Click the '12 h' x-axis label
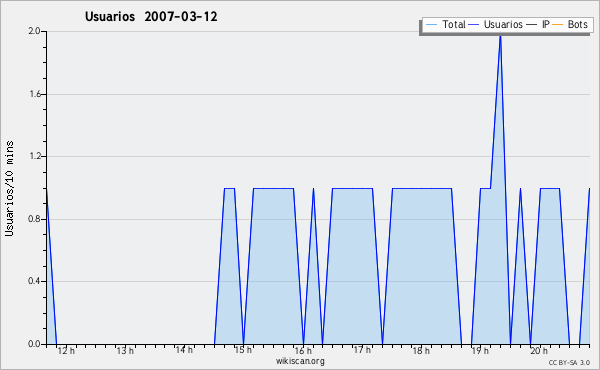The width and height of the screenshot is (600, 370). tap(66, 351)
